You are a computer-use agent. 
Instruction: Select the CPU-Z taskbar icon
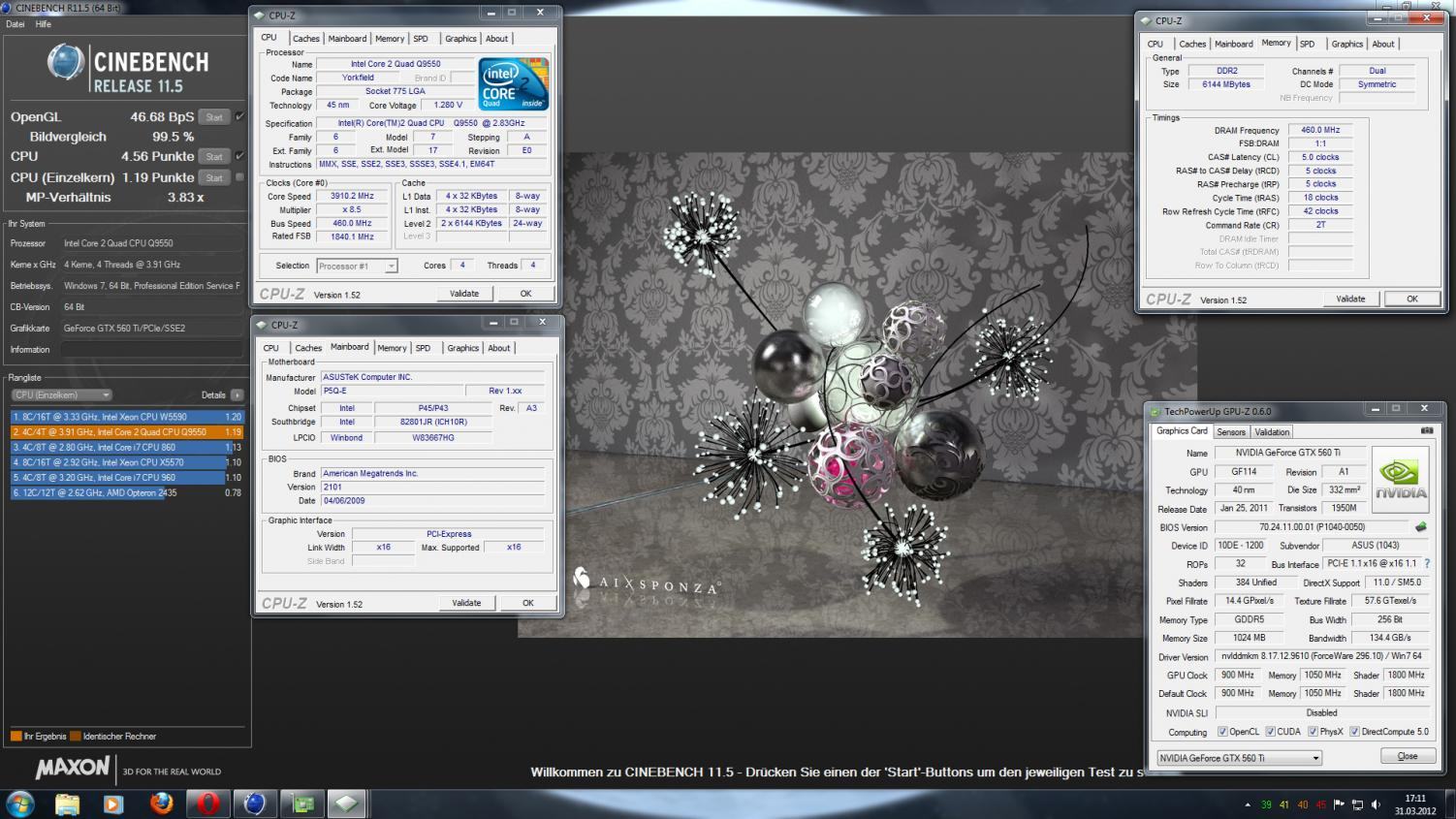tap(347, 803)
